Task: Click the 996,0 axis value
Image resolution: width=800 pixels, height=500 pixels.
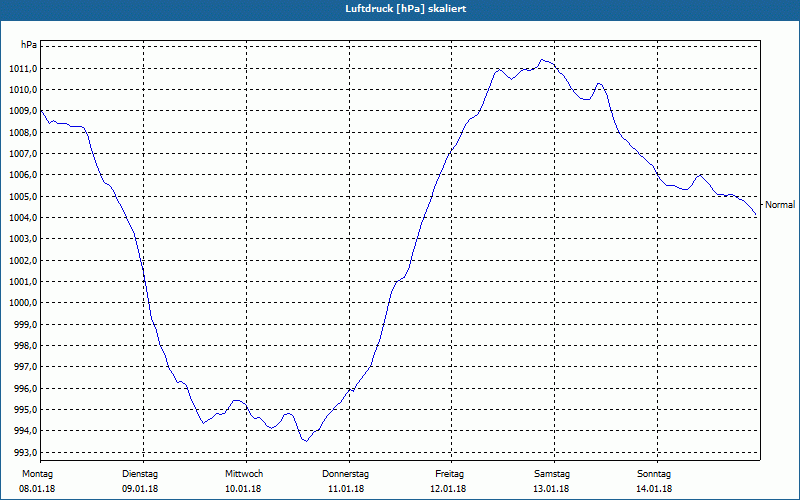Action: tap(25, 389)
